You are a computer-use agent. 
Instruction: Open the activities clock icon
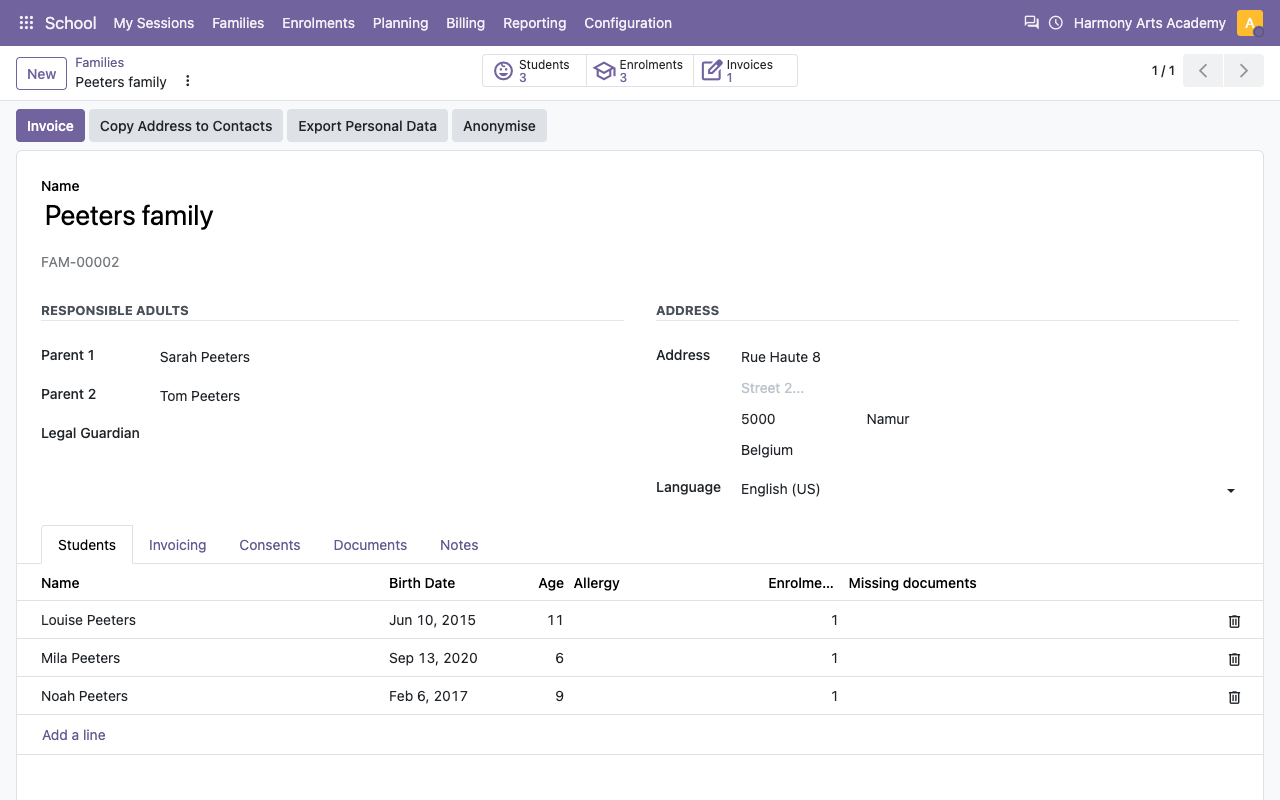[1056, 22]
